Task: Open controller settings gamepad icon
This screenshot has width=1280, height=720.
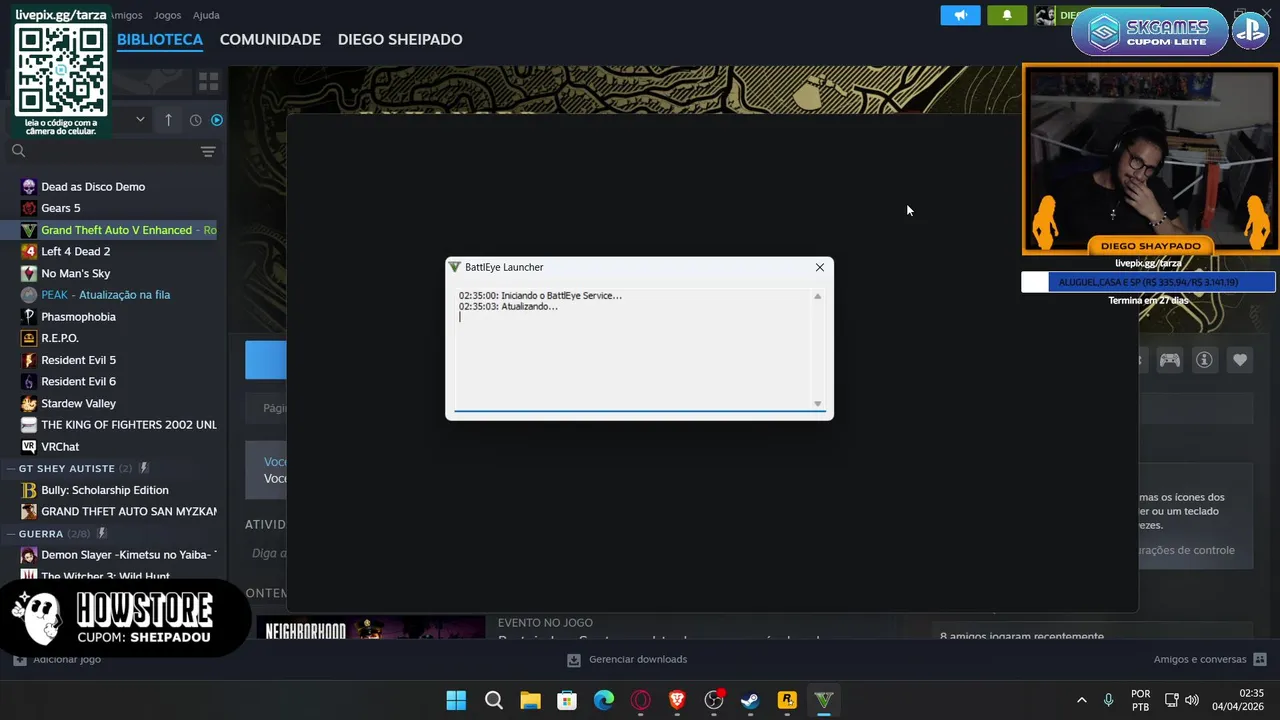Action: point(1169,360)
